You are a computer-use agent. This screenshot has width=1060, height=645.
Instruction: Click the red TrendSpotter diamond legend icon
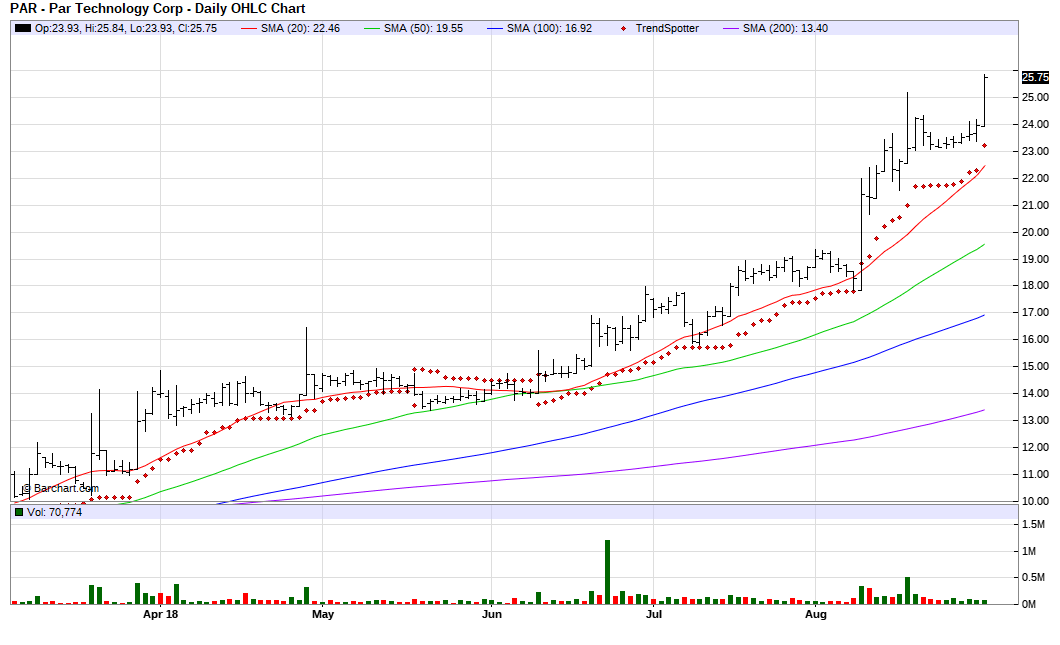623,28
